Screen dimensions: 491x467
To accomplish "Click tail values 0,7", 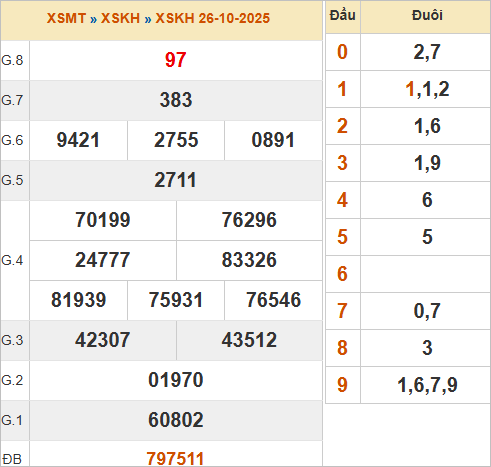I will click(427, 311).
